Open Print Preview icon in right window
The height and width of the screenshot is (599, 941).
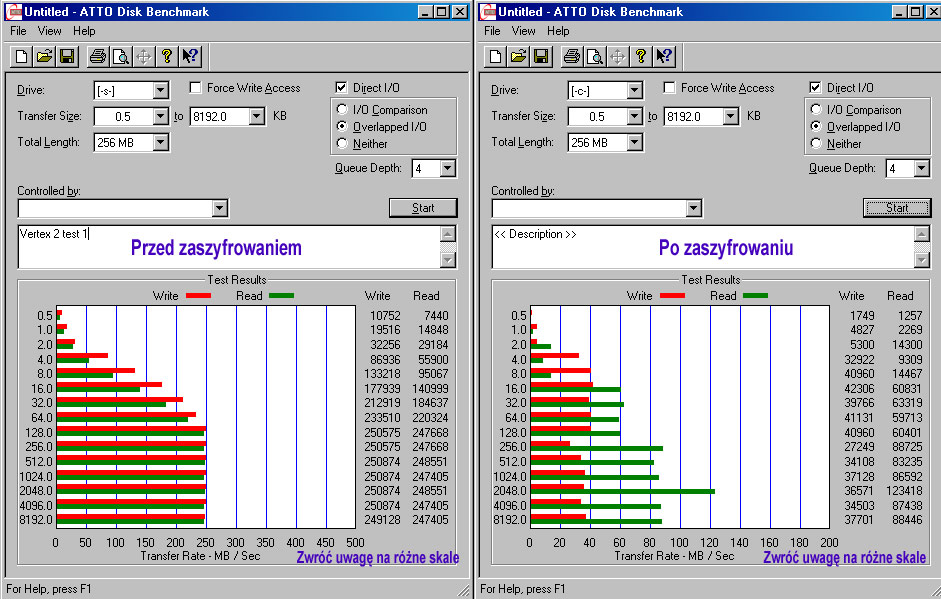[595, 56]
